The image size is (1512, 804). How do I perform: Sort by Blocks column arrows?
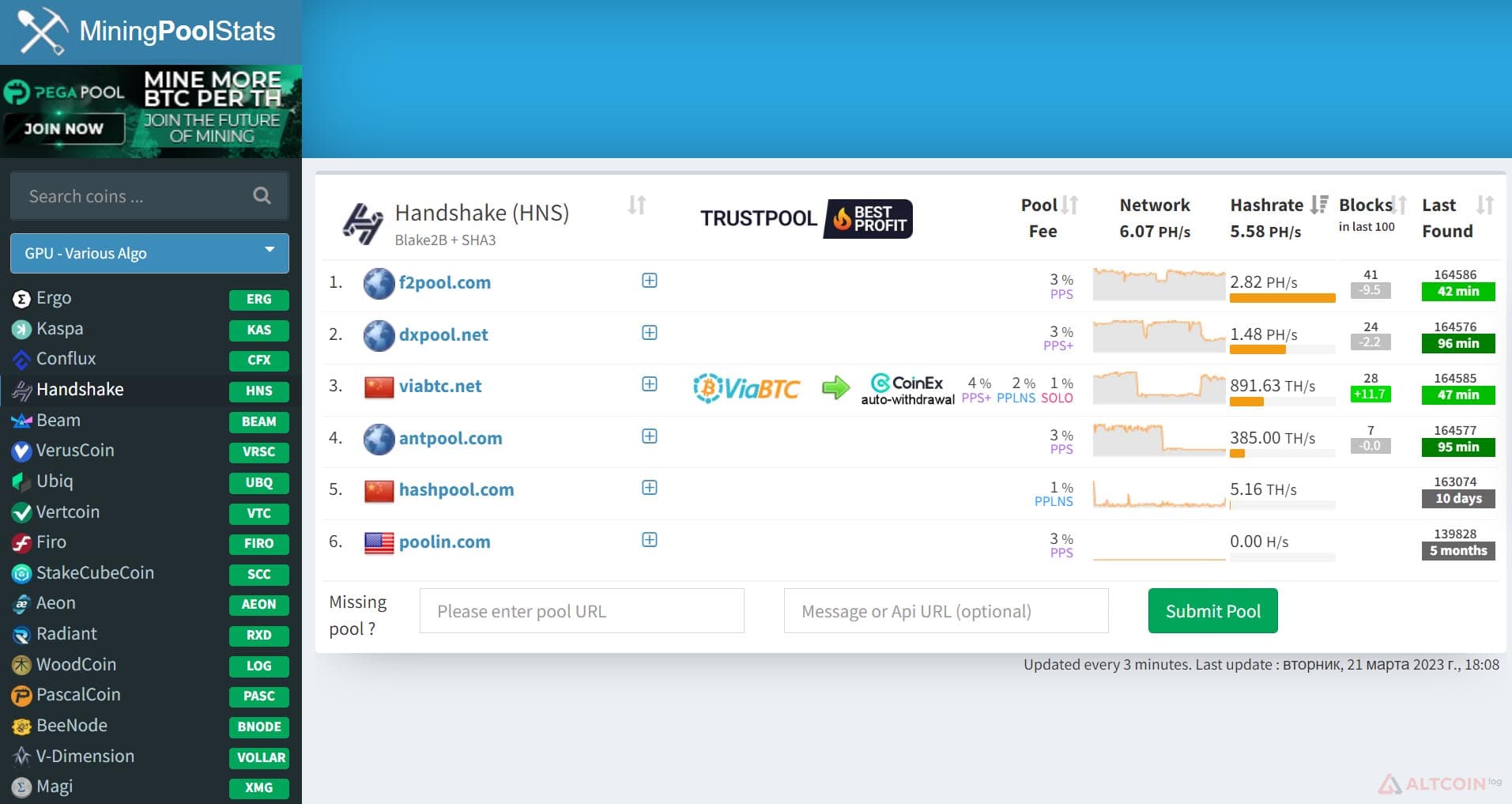[1399, 206]
